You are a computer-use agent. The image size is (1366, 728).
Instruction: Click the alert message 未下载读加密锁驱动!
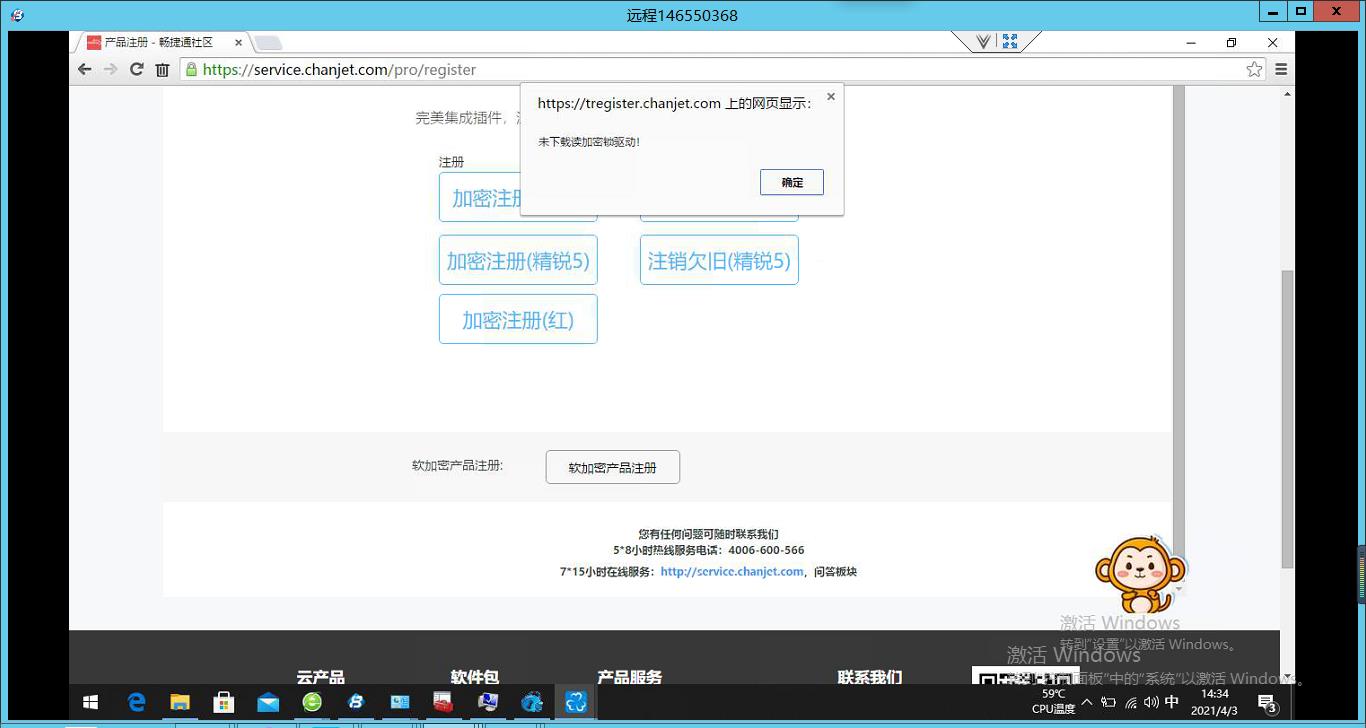tap(589, 142)
